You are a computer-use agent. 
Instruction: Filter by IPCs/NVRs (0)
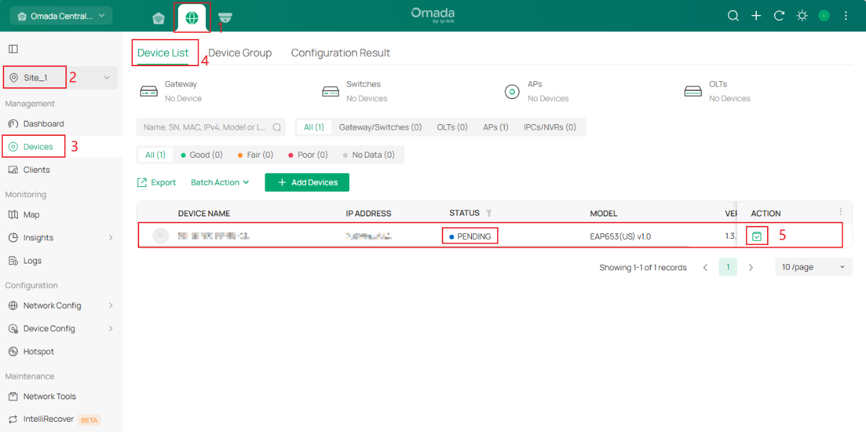click(x=550, y=127)
